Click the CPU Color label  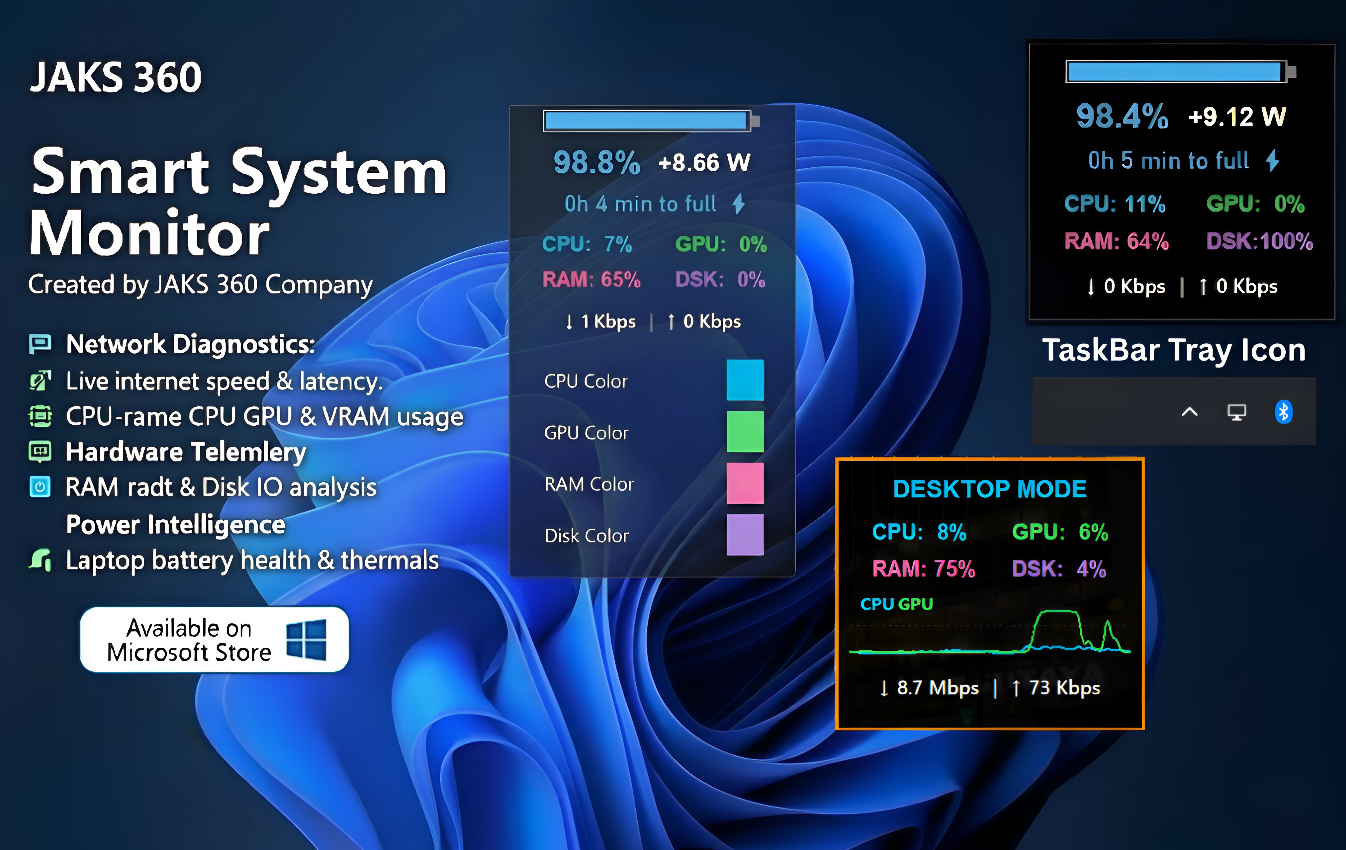coord(586,381)
